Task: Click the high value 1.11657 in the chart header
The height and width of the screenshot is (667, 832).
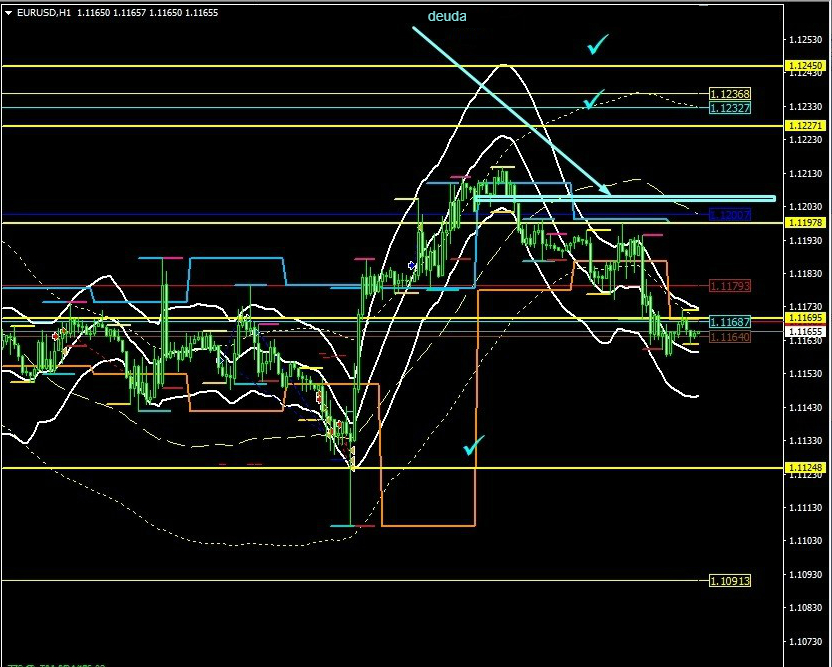Action: point(129,13)
